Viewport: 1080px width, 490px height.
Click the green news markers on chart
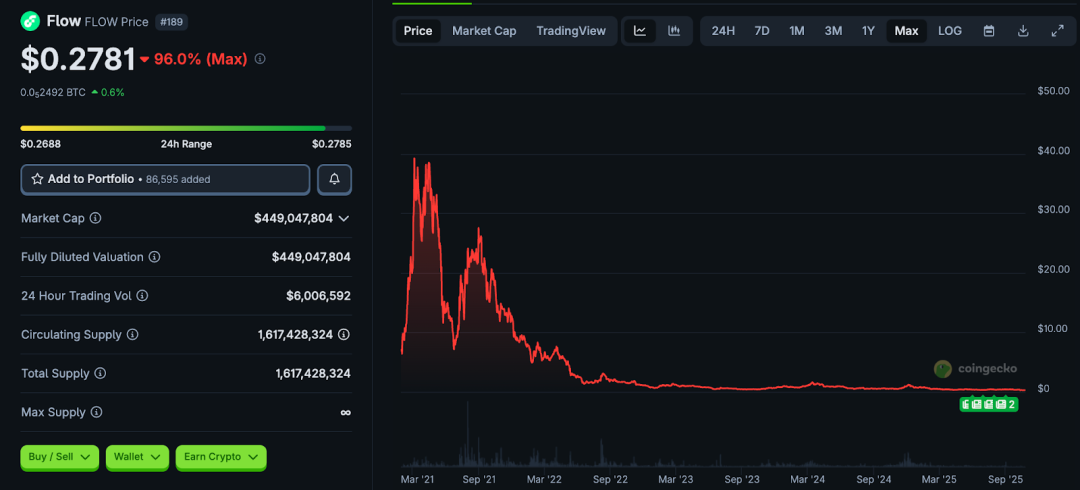(989, 404)
